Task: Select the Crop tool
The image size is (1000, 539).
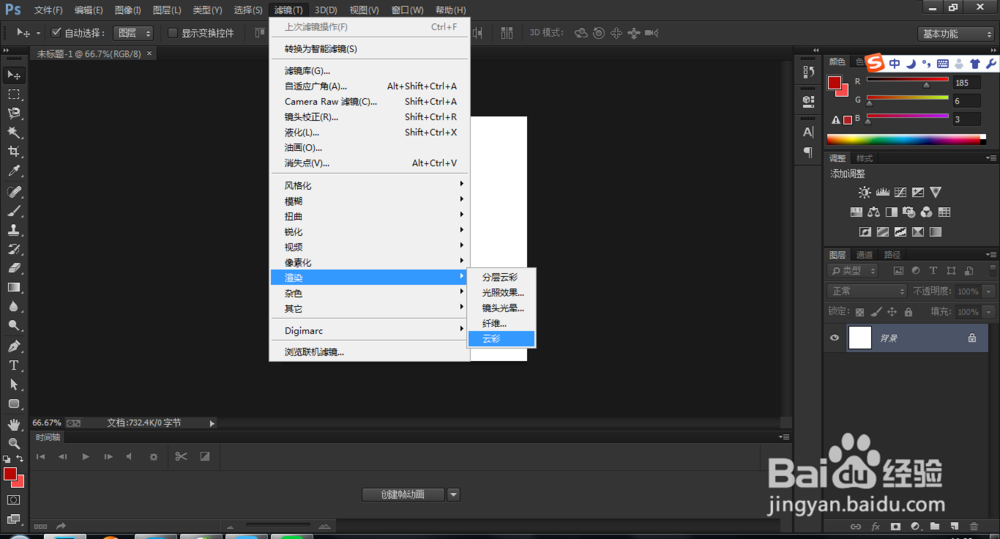Action: tap(13, 152)
